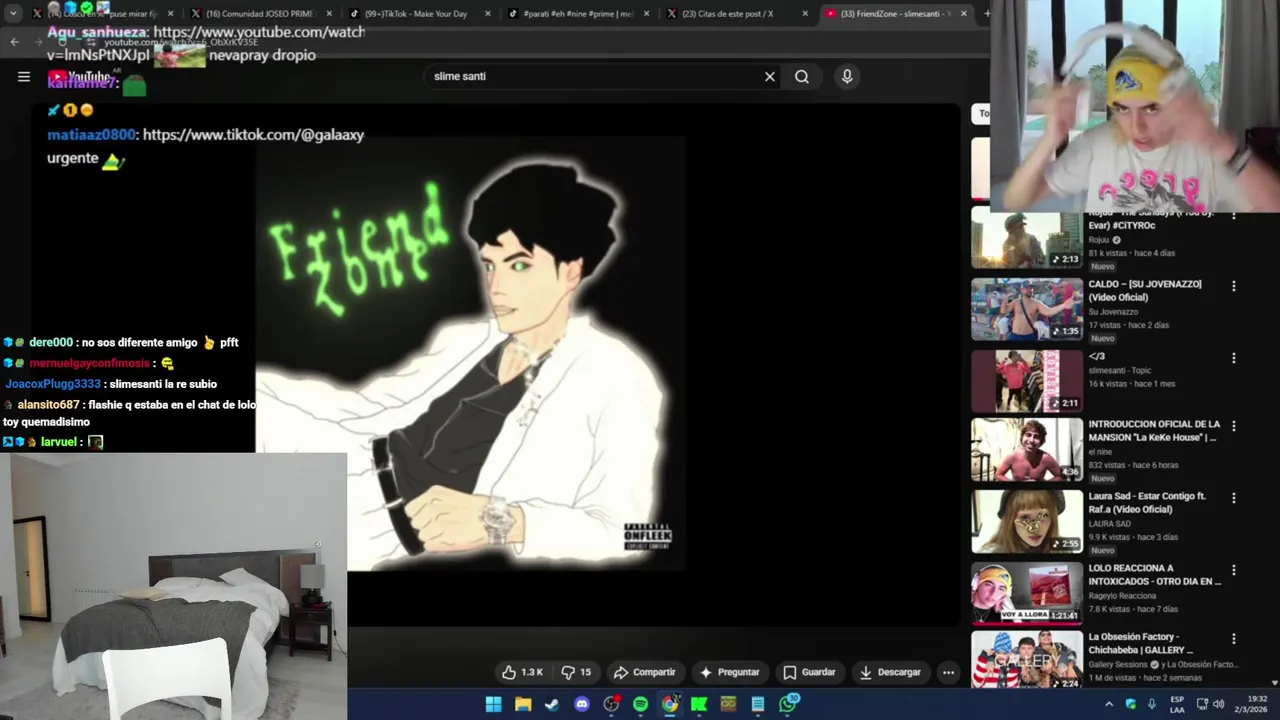Start voice search with microphone icon
Screen dimensions: 1280x720
(x=847, y=77)
